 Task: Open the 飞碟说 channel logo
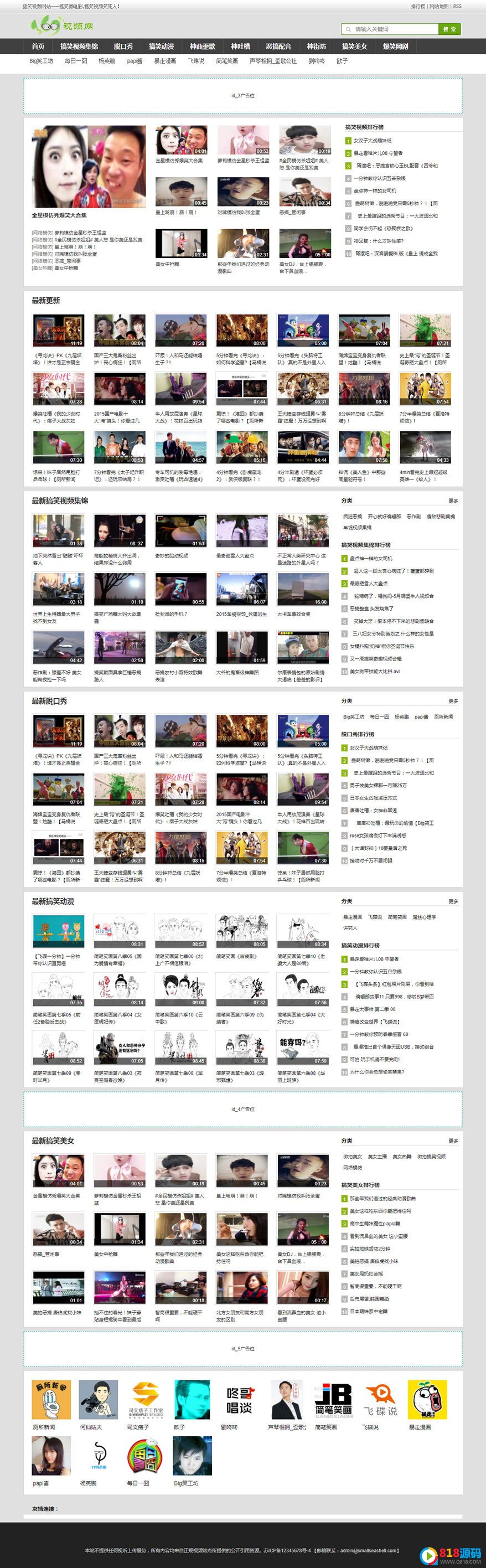coord(381,1399)
